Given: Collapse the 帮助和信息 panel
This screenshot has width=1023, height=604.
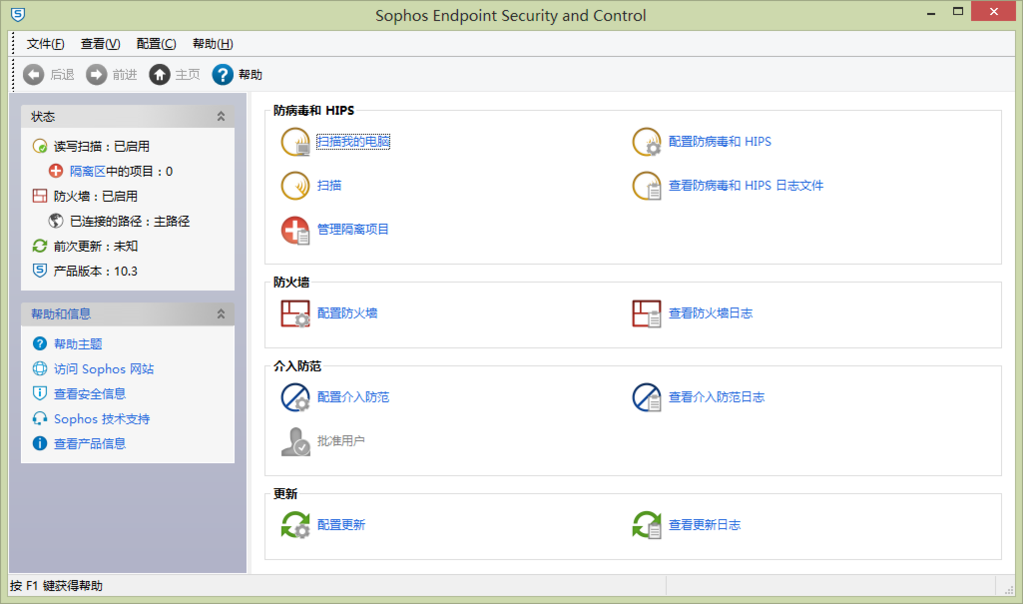Looking at the screenshot, I should tap(221, 314).
